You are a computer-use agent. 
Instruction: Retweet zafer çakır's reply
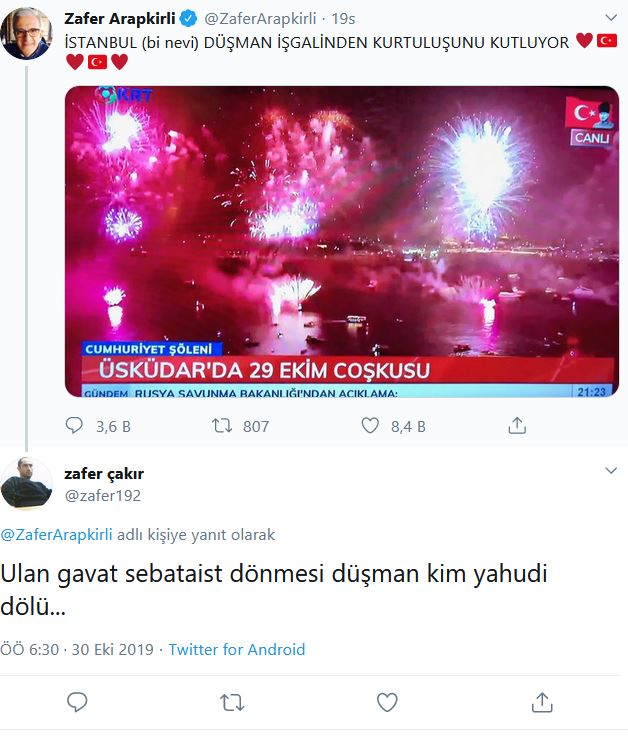pos(232,703)
